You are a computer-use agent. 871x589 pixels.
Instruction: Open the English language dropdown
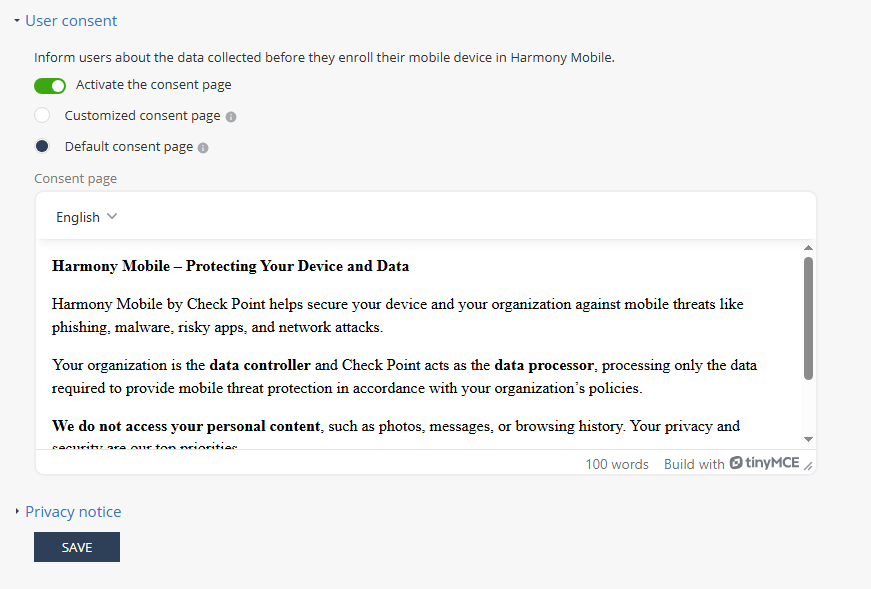pyautogui.click(x=86, y=217)
